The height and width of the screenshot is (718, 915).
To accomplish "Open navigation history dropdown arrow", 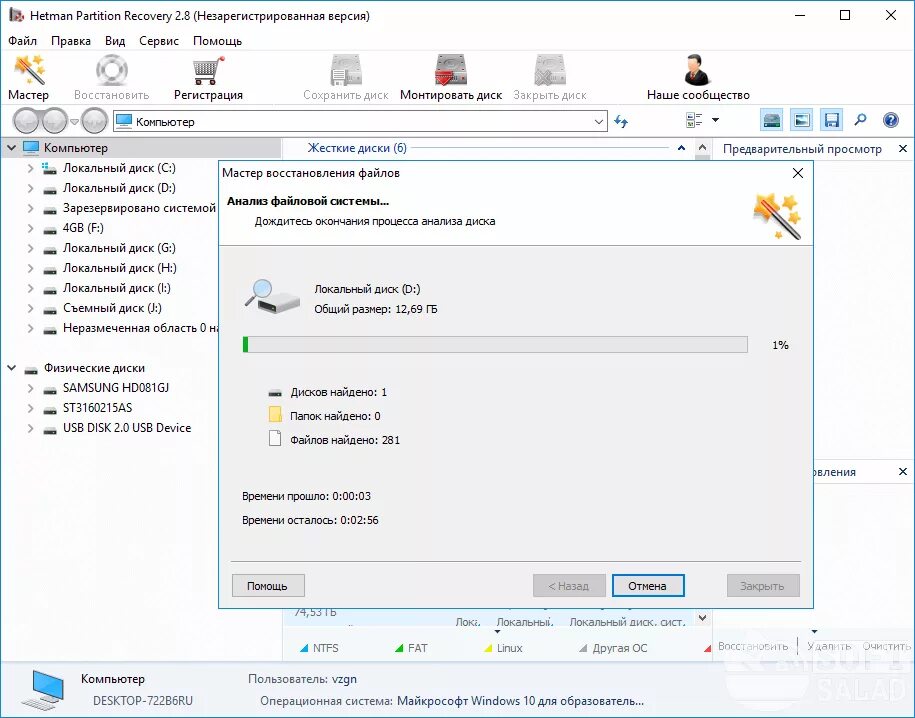I will coord(74,122).
